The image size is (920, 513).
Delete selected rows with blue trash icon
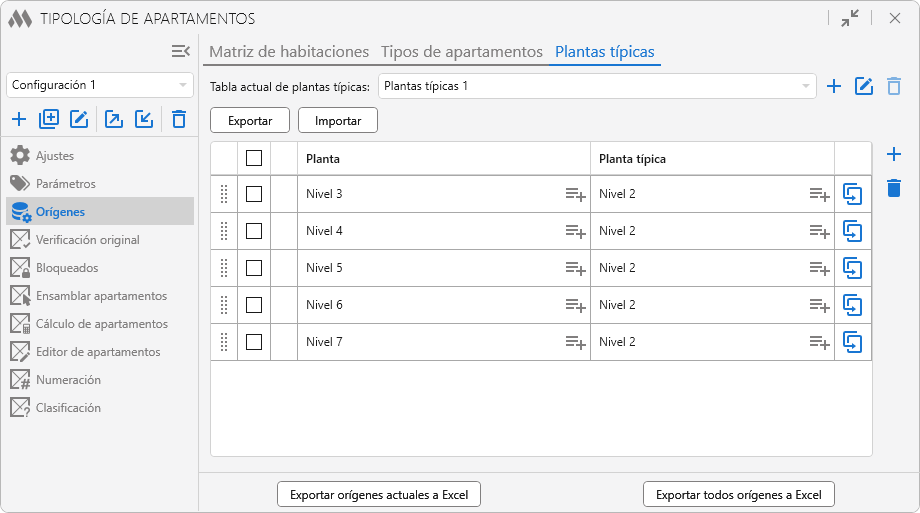click(x=894, y=188)
